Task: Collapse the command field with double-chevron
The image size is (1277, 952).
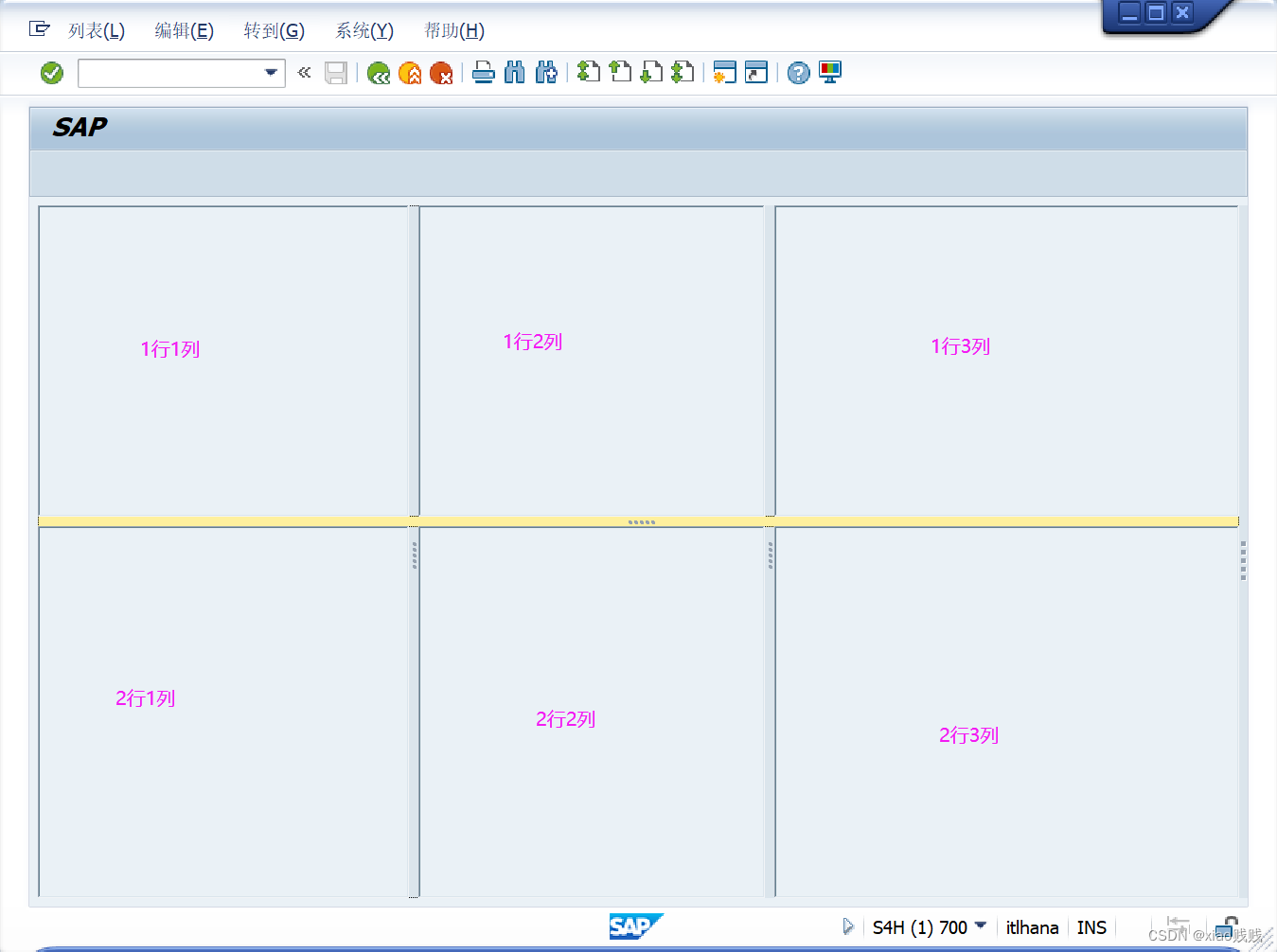Action: tap(304, 72)
